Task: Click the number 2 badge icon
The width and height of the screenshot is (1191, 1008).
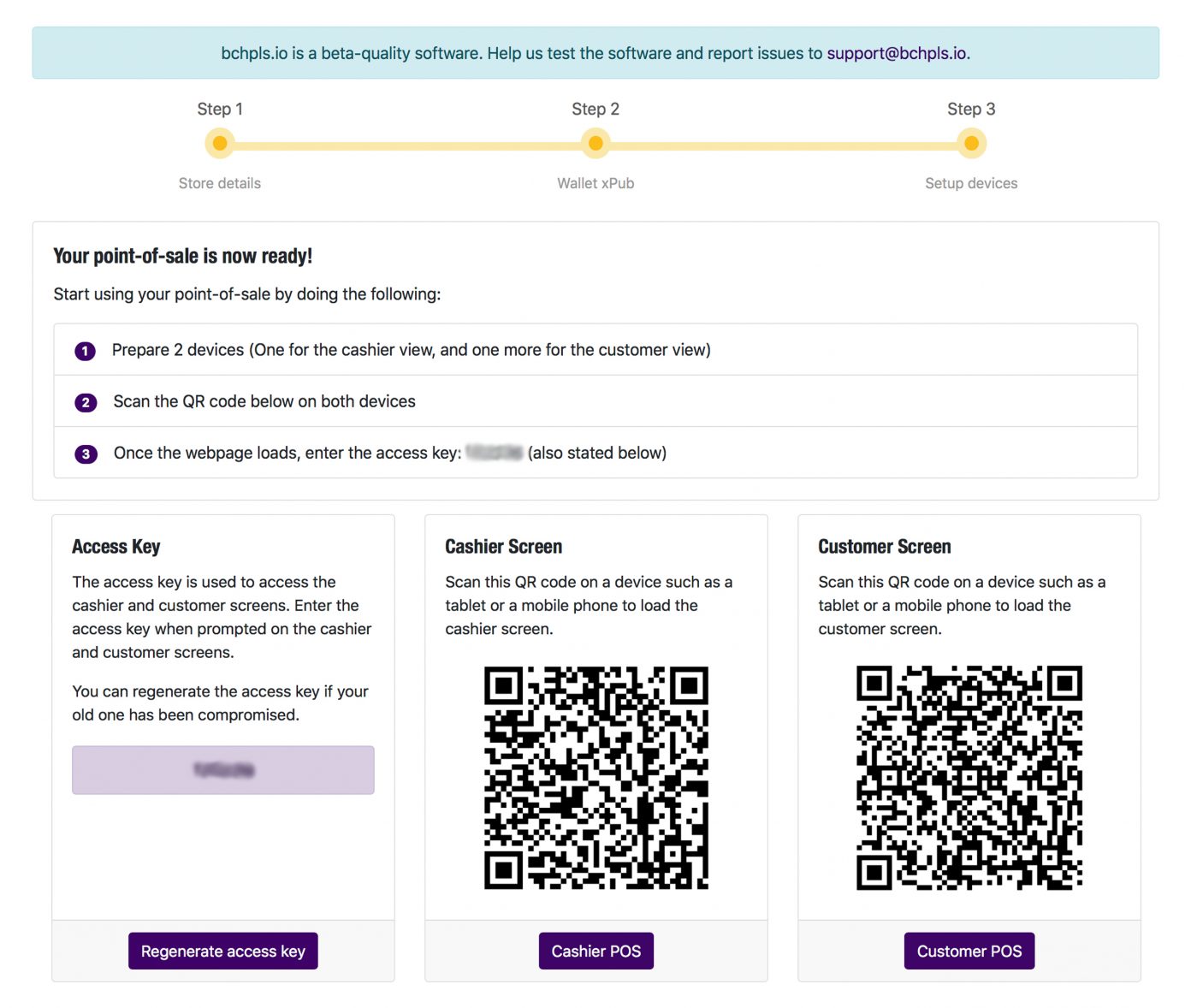Action: [86, 402]
